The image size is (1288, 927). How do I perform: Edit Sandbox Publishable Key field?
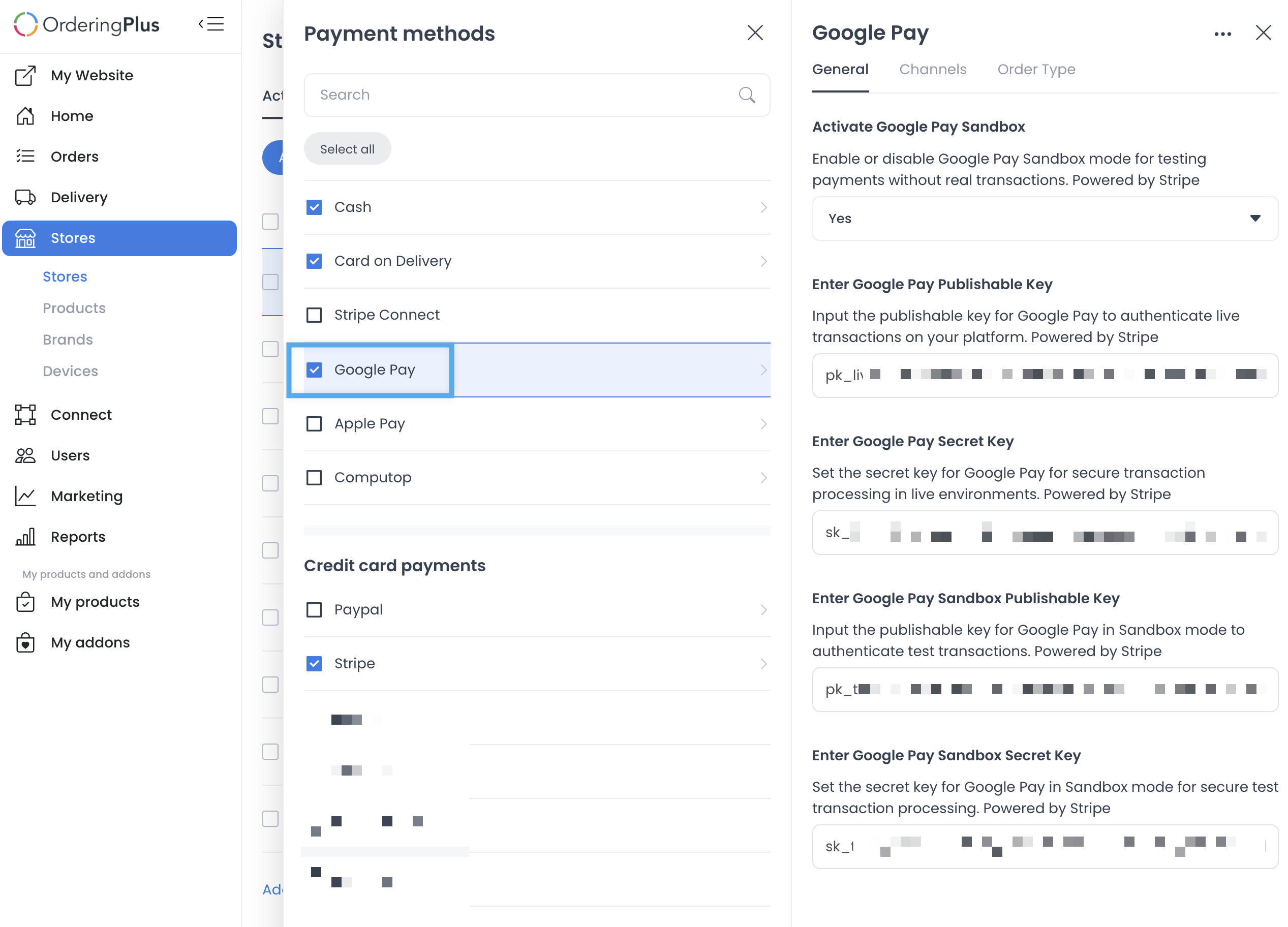click(1045, 690)
